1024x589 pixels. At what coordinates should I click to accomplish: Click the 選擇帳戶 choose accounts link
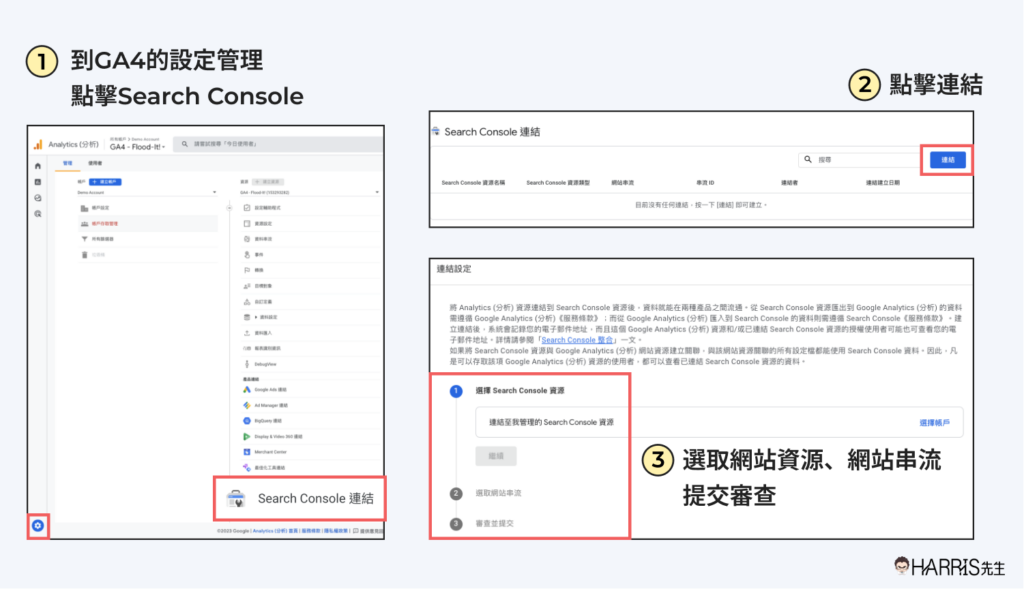[935, 423]
